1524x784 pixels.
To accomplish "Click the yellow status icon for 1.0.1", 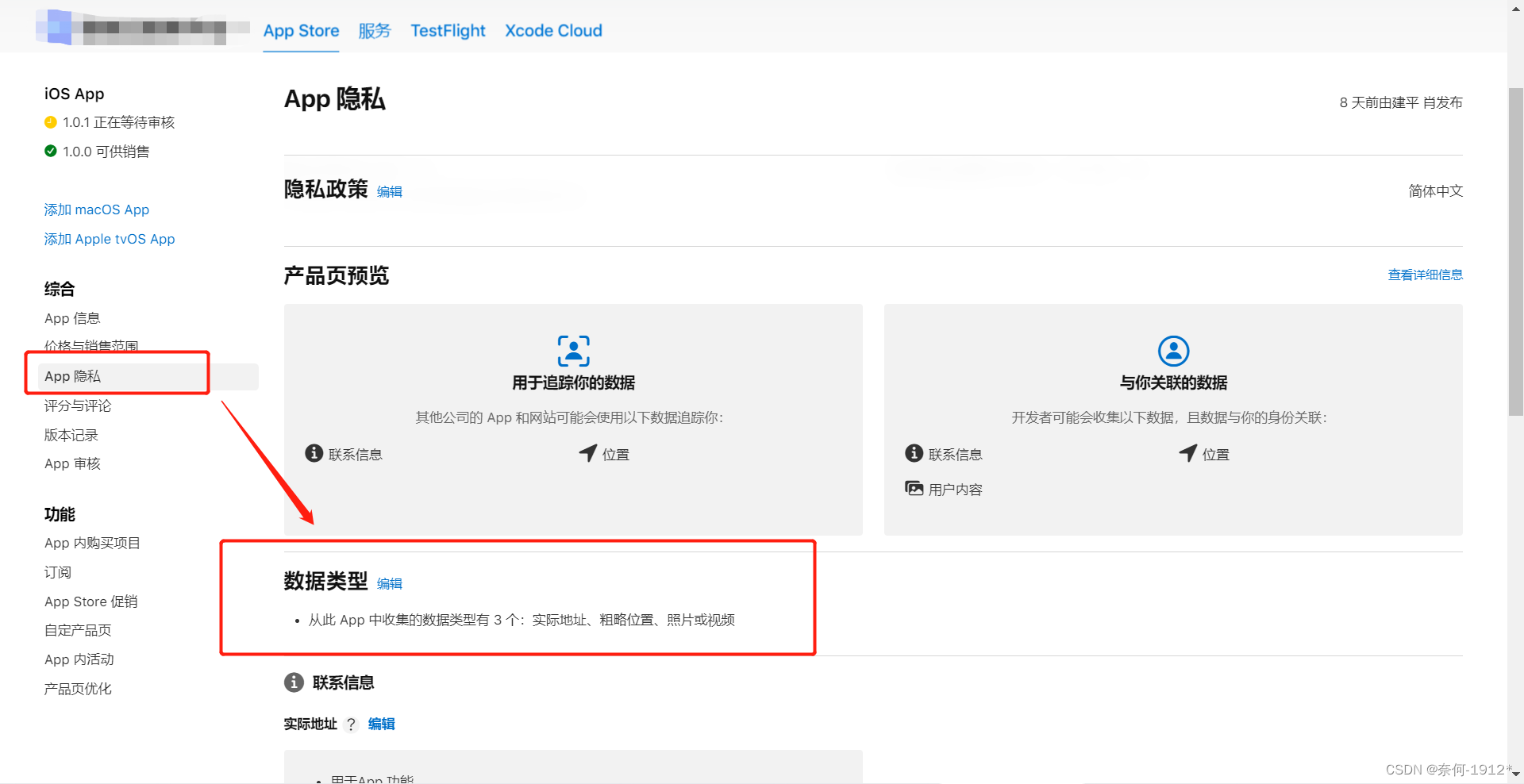I will [x=51, y=122].
